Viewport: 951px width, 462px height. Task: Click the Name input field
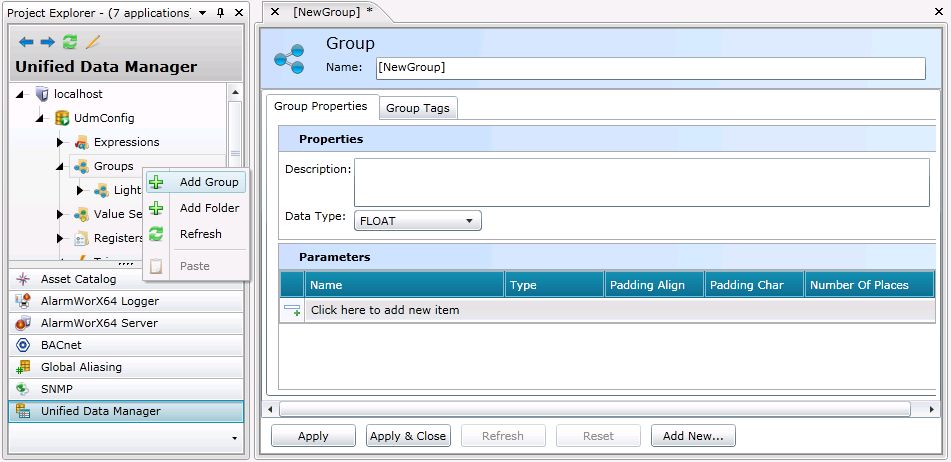point(650,67)
